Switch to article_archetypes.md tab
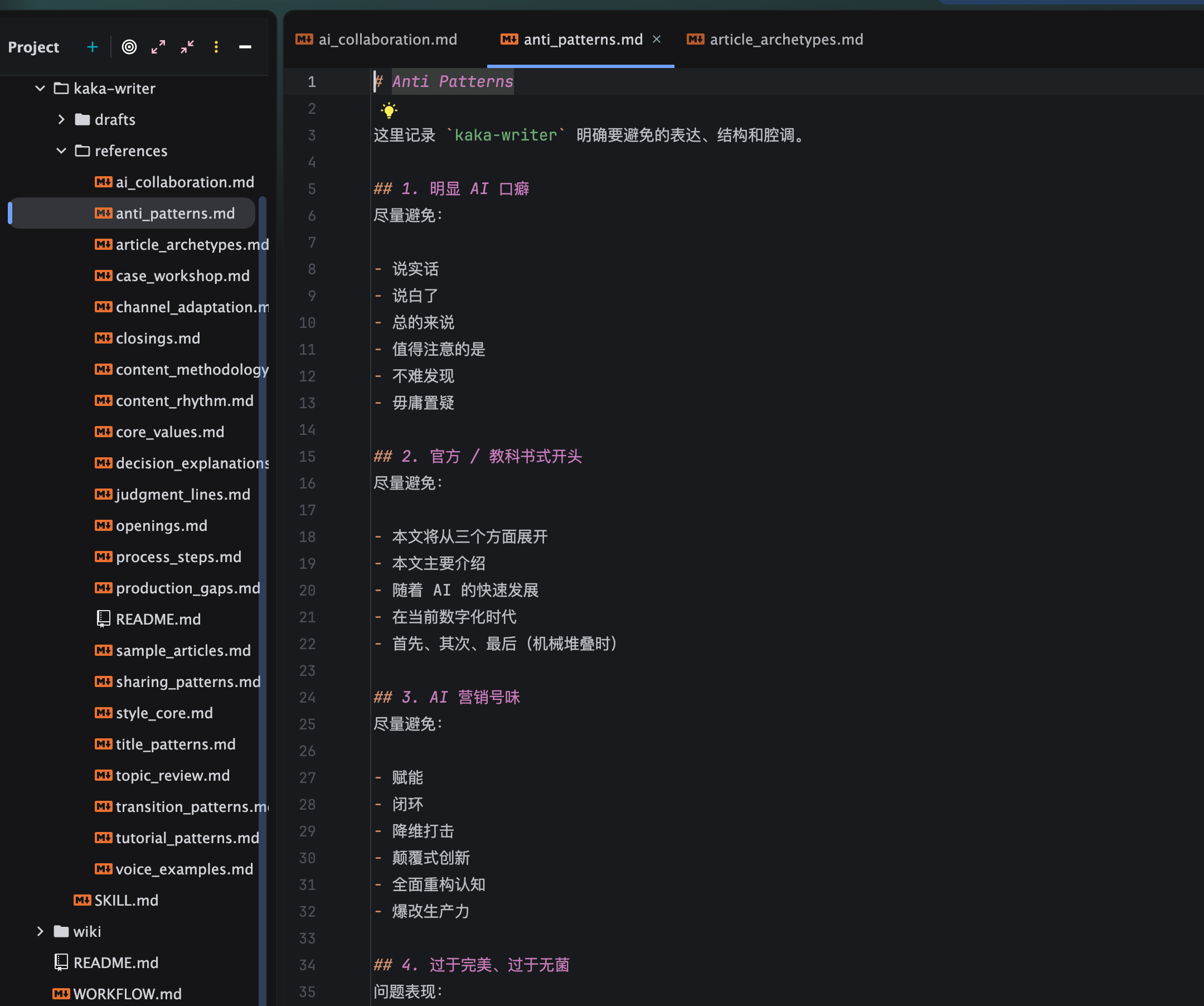The image size is (1204, 1006). click(x=775, y=40)
